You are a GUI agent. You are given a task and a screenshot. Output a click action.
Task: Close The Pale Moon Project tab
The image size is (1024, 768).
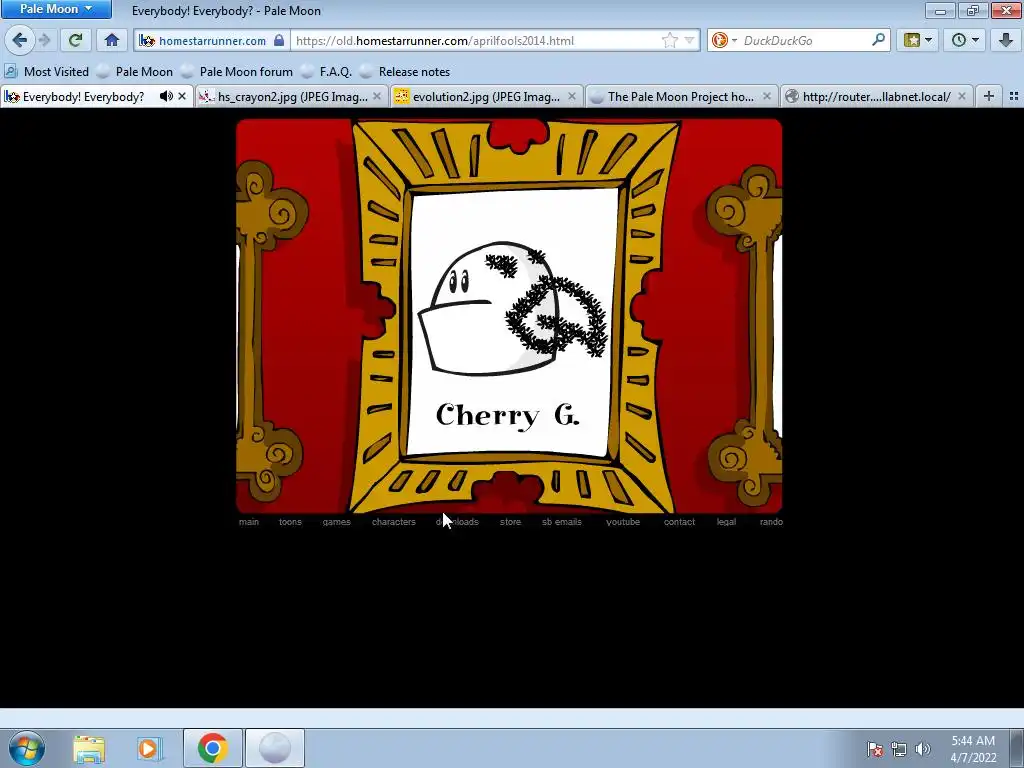(x=767, y=97)
